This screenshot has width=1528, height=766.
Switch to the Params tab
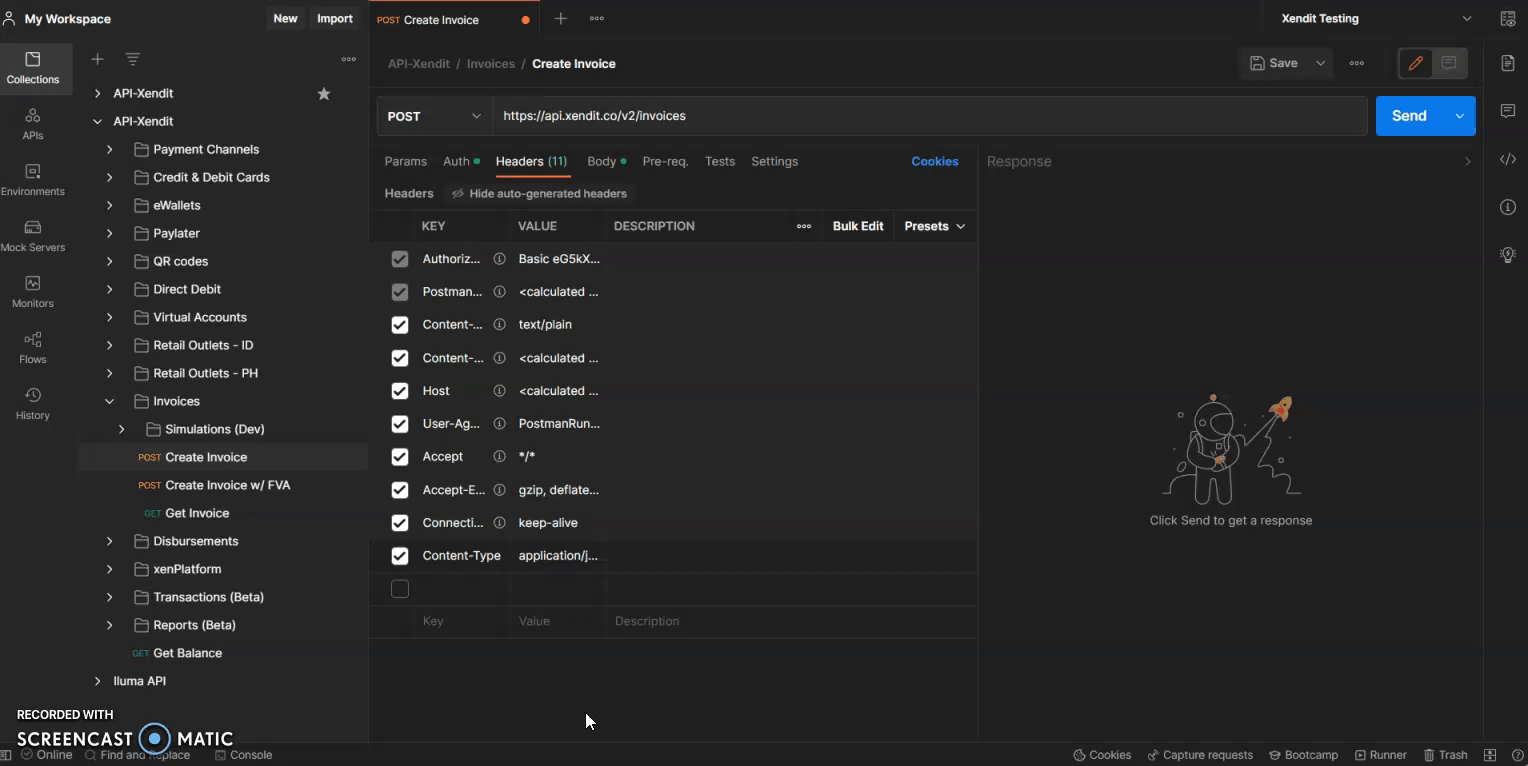click(405, 161)
